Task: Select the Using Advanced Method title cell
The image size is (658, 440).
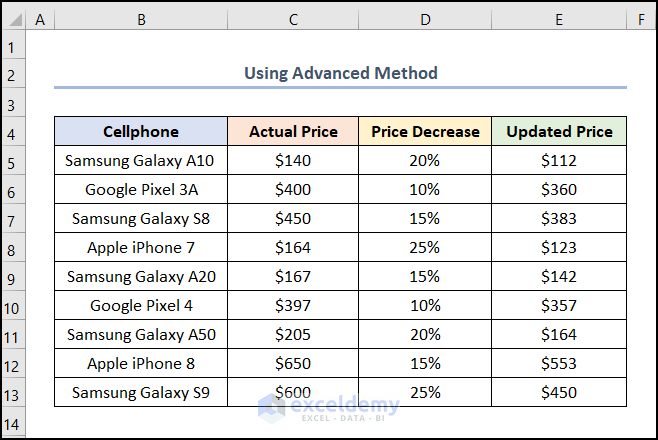Action: click(340, 74)
